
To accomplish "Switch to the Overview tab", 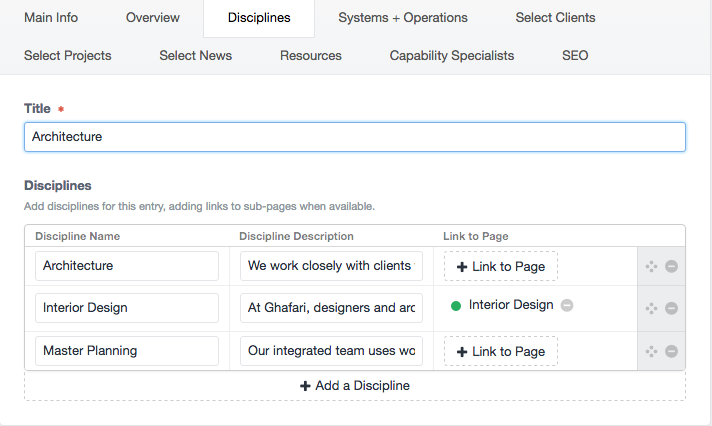I will click(153, 18).
